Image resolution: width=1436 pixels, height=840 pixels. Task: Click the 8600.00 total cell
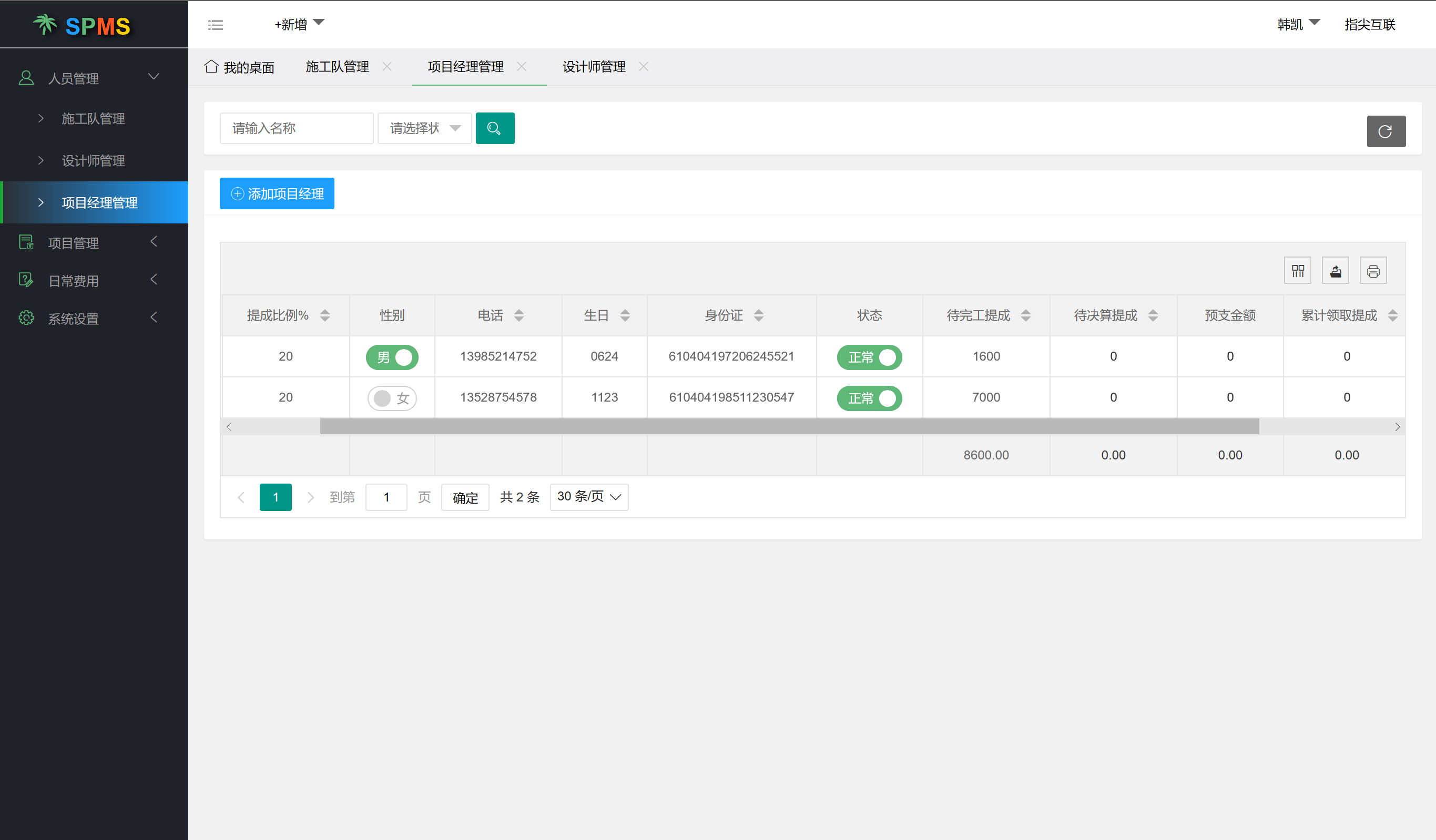pos(986,455)
